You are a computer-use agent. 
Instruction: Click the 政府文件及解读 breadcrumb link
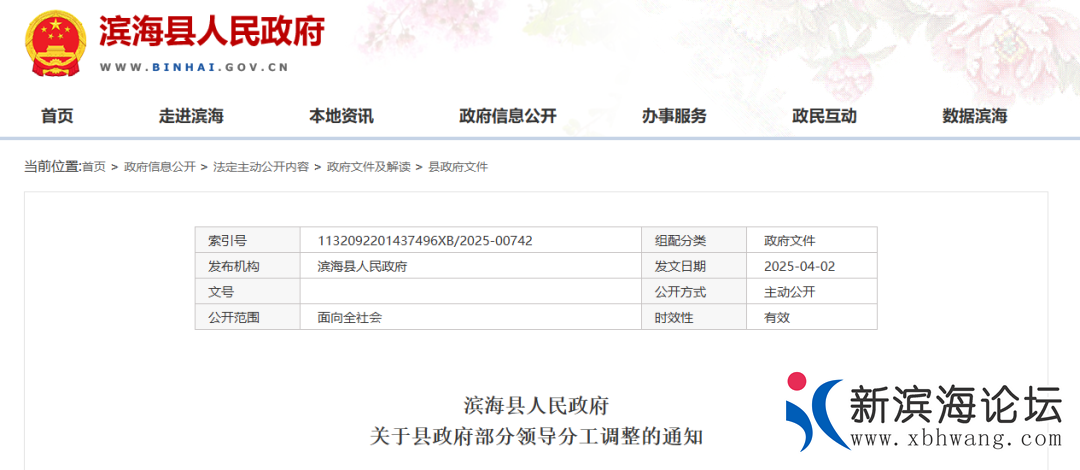click(368, 167)
